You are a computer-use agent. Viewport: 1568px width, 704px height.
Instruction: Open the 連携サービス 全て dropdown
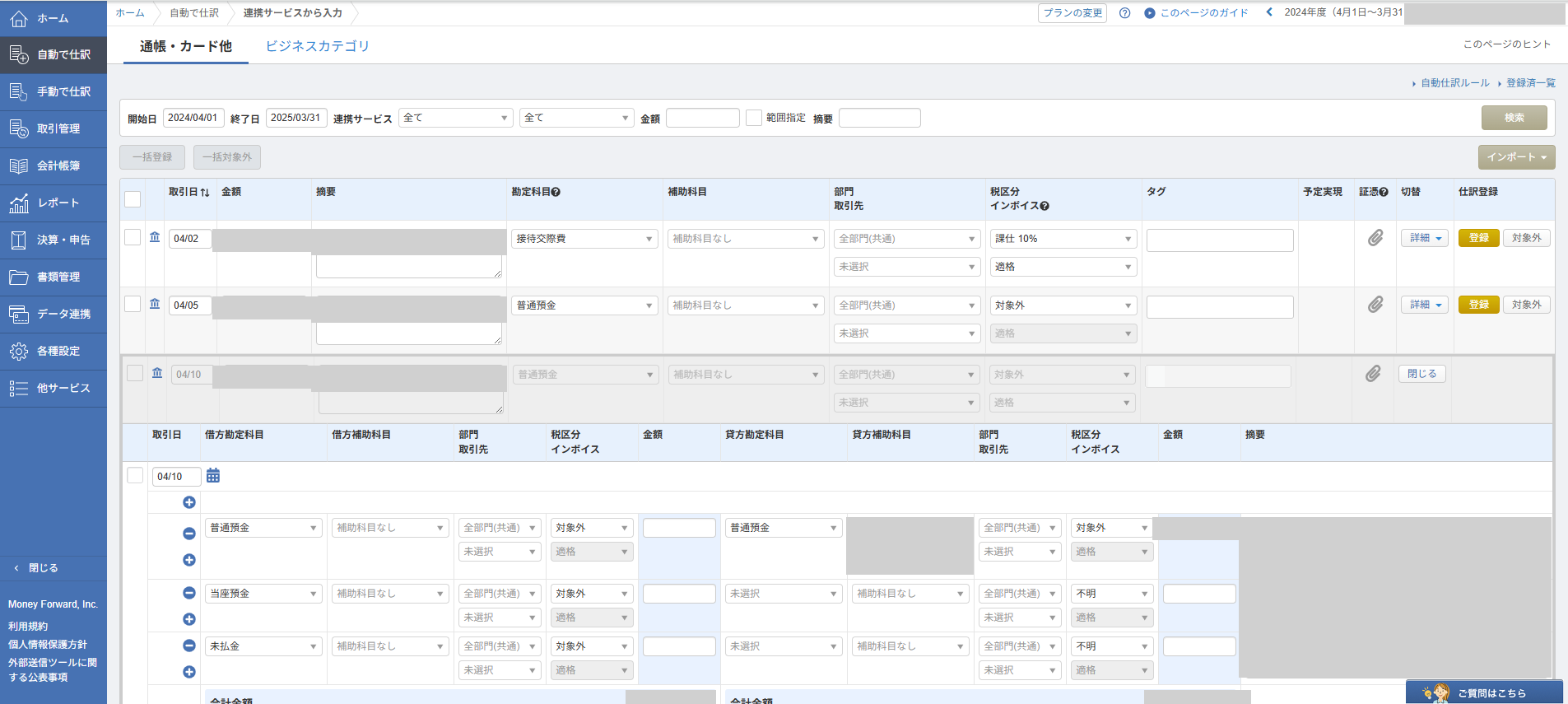coord(456,118)
